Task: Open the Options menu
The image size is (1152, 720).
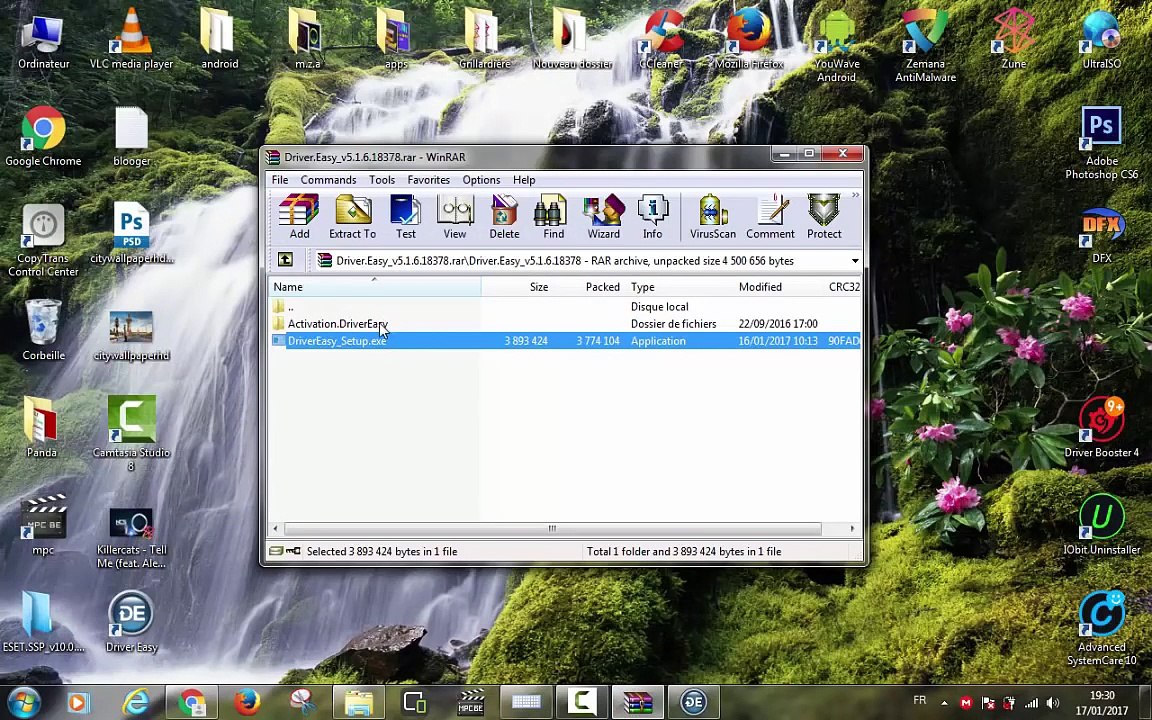Action: tap(481, 180)
